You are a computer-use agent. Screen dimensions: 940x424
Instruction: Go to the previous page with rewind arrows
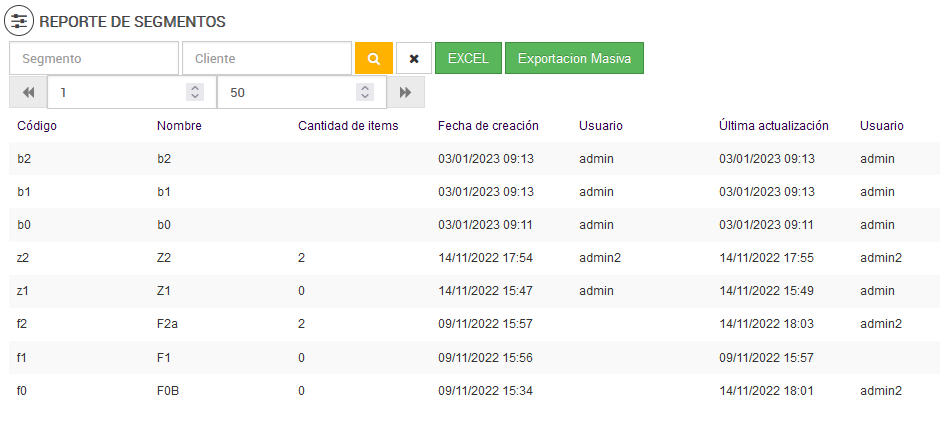[x=28, y=92]
